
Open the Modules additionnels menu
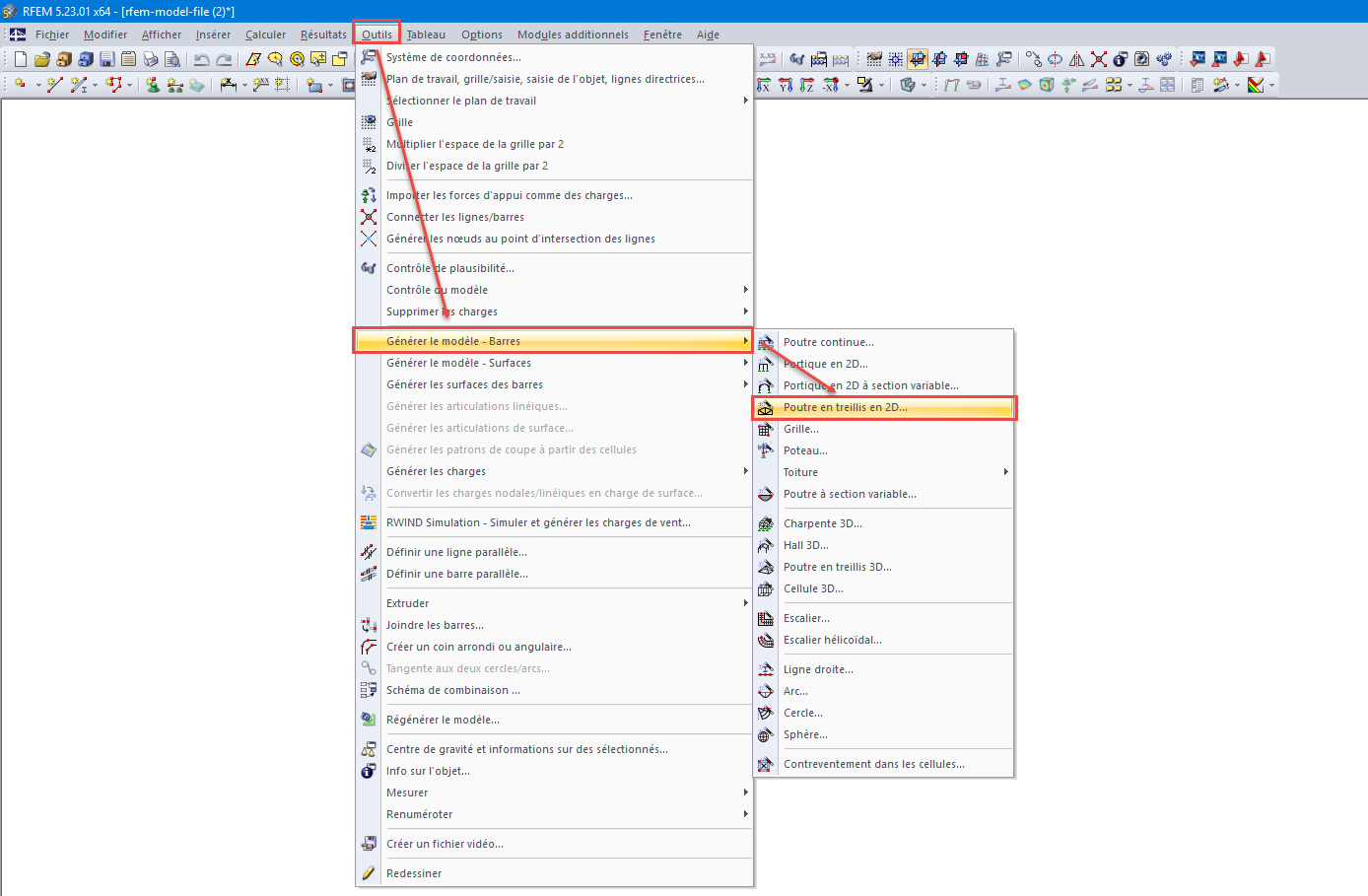point(573,34)
